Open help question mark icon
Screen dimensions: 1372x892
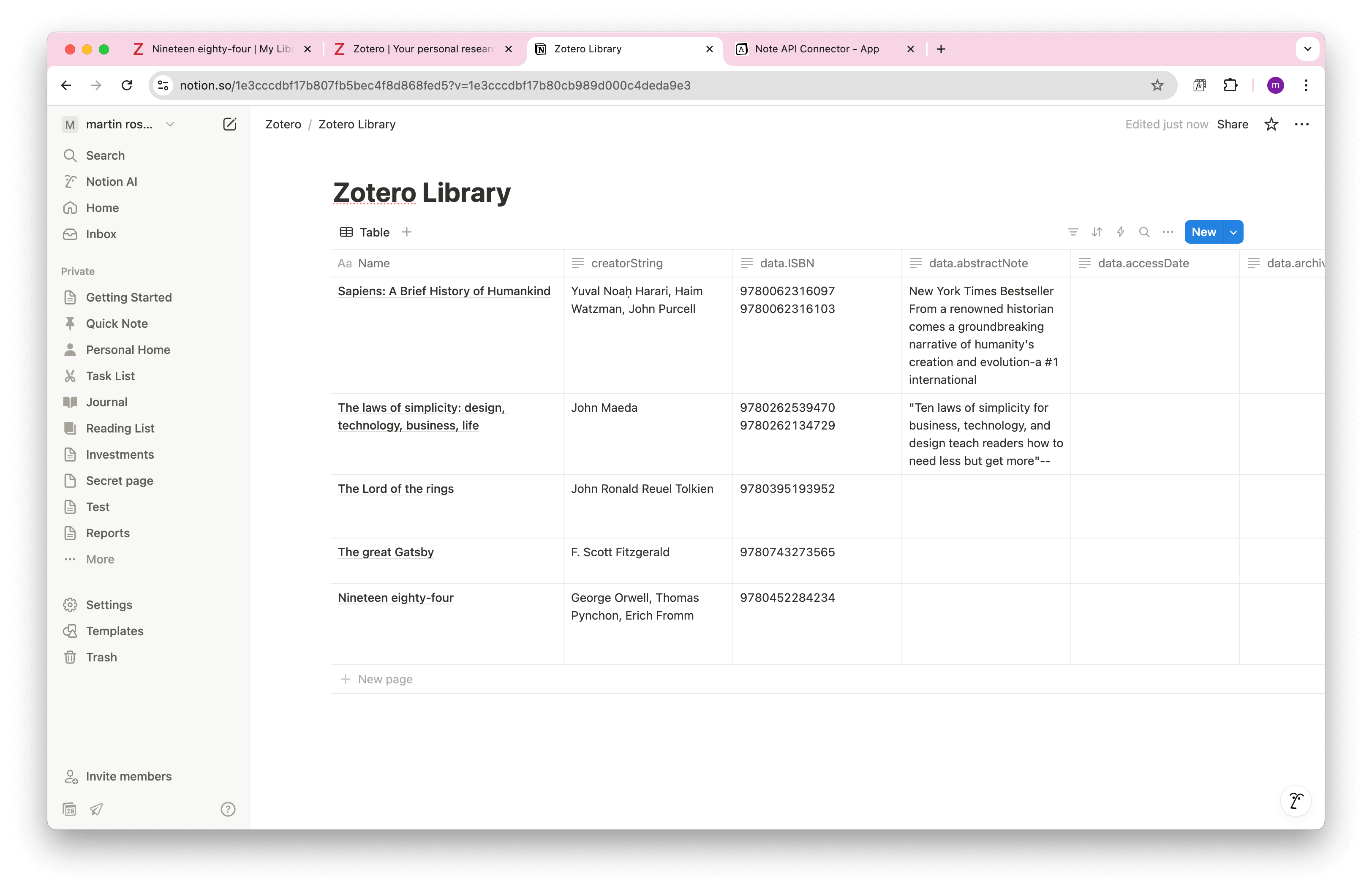click(228, 809)
